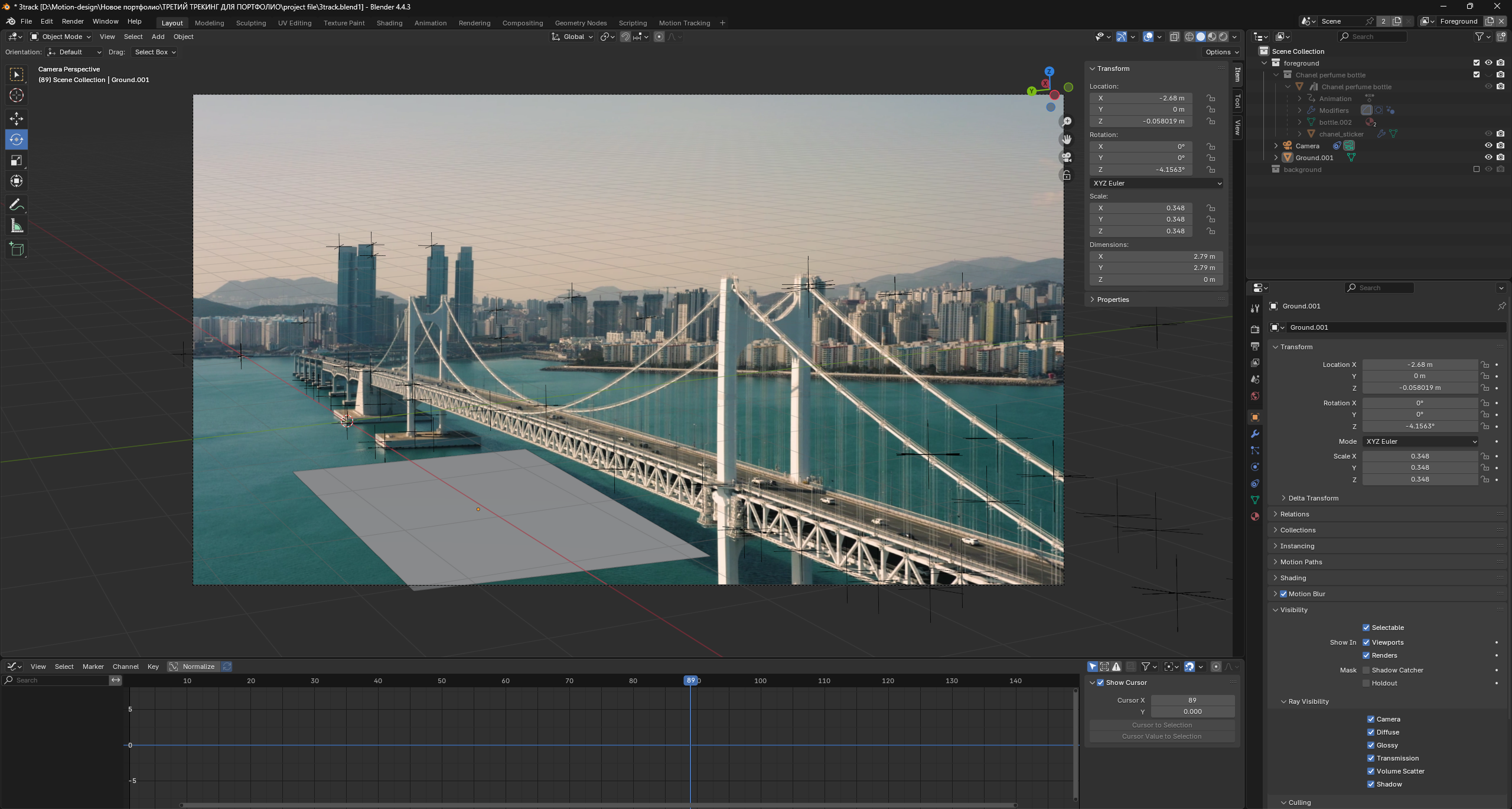Hide Ground.001 in viewport via eye icon
Screen dimensions: 1512x809
(x=1488, y=158)
